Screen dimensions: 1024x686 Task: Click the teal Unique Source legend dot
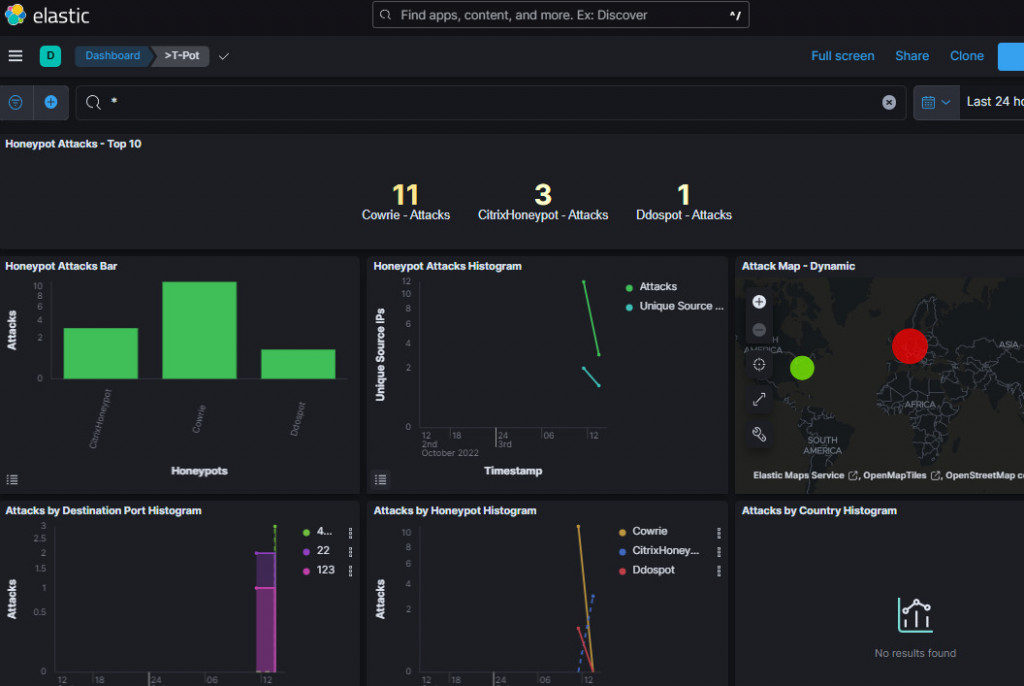click(629, 307)
